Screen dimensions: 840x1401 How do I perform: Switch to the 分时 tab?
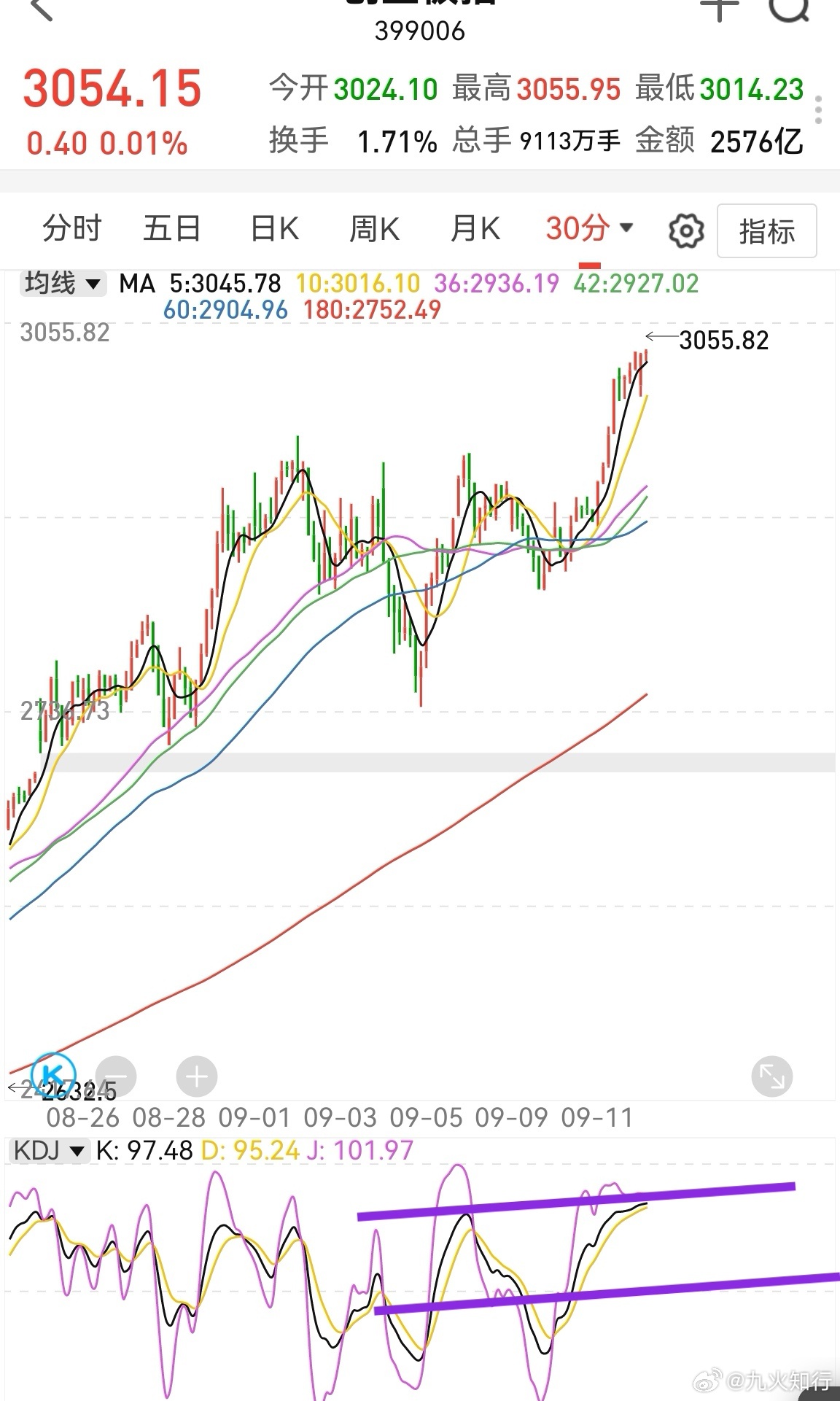click(71, 229)
